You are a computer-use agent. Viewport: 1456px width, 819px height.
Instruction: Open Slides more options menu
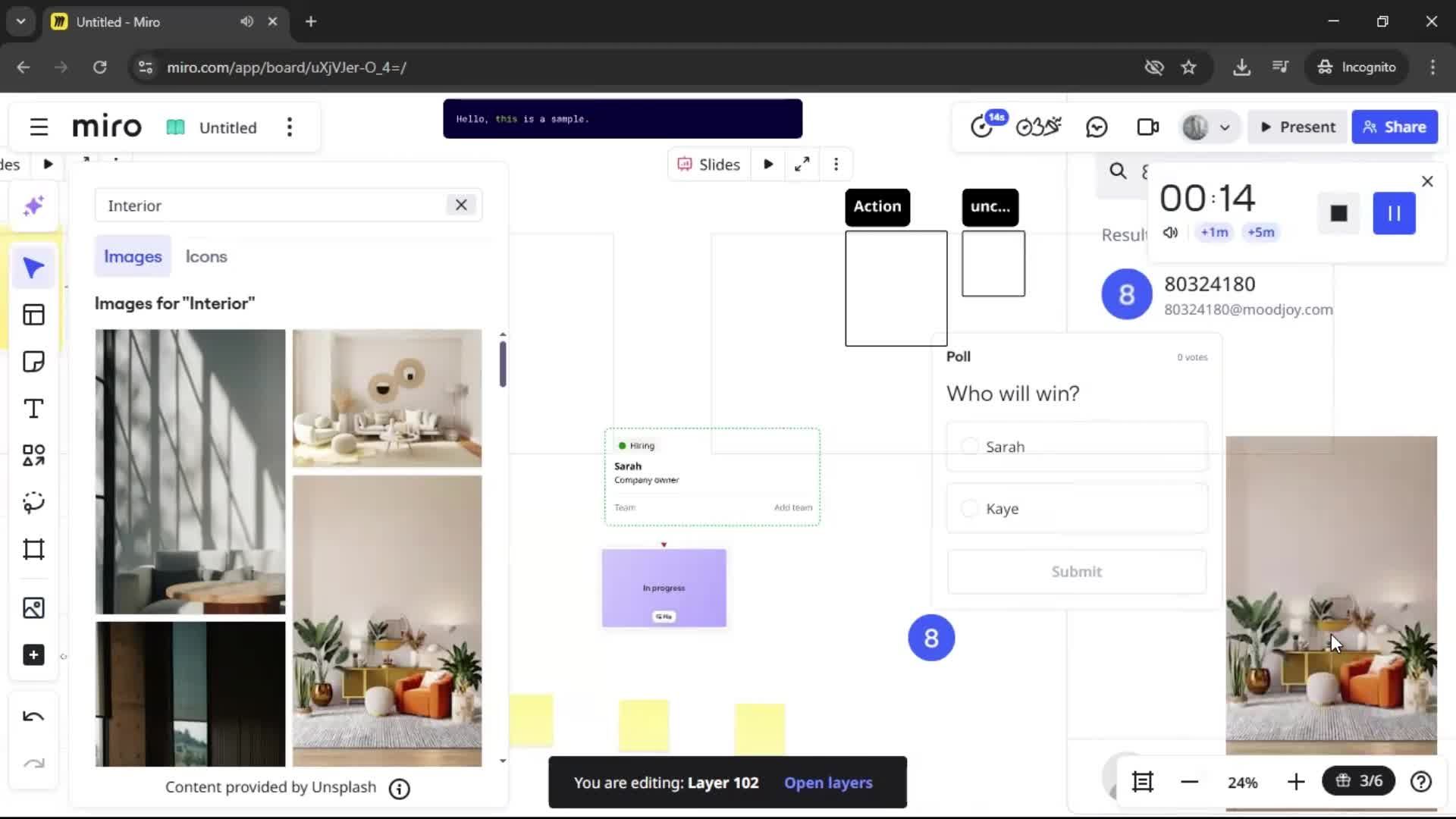(836, 165)
